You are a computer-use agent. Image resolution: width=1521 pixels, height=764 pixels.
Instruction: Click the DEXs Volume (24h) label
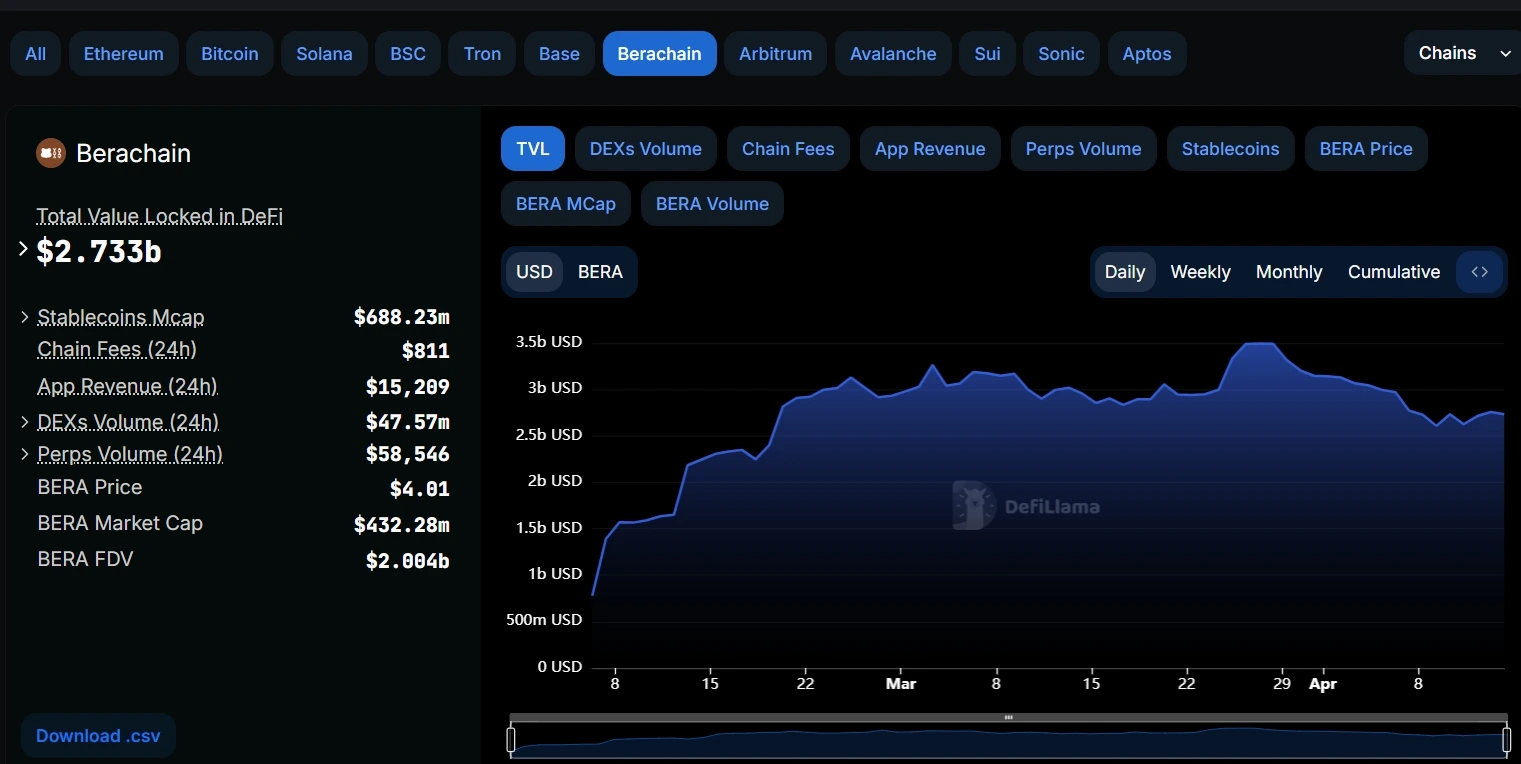[x=128, y=422]
